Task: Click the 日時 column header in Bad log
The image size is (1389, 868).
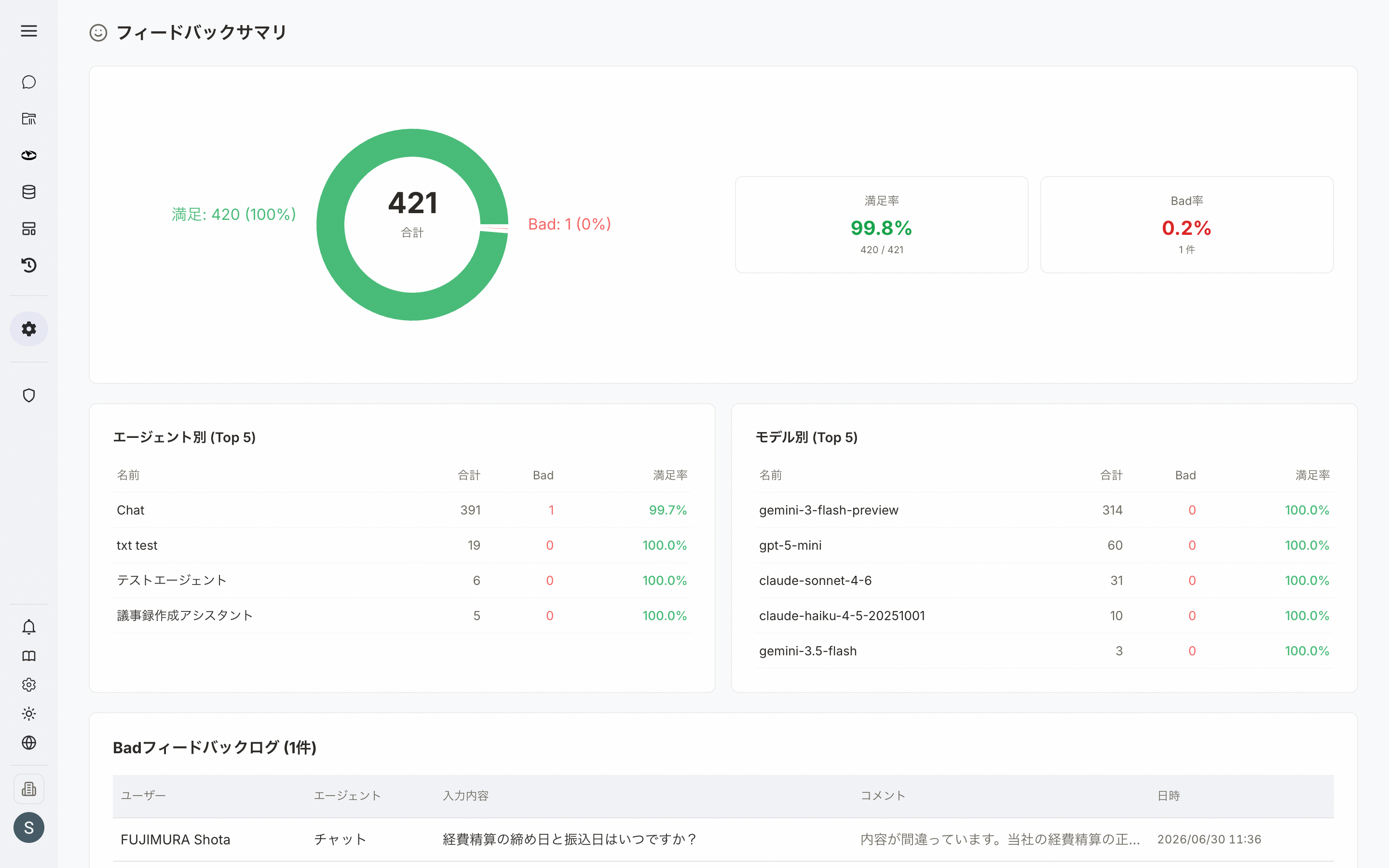Action: [x=1168, y=796]
